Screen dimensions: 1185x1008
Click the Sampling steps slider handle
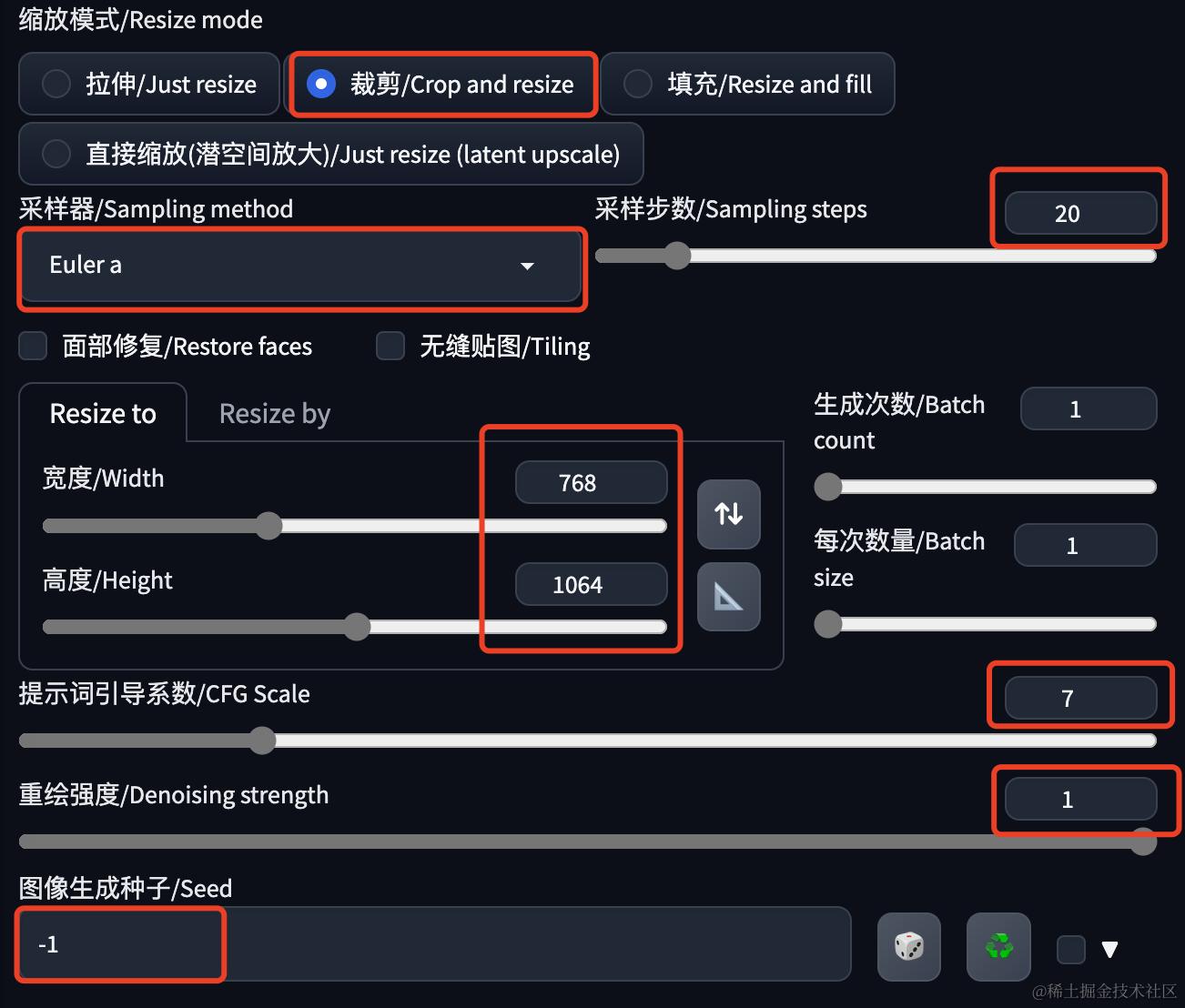coord(676,256)
